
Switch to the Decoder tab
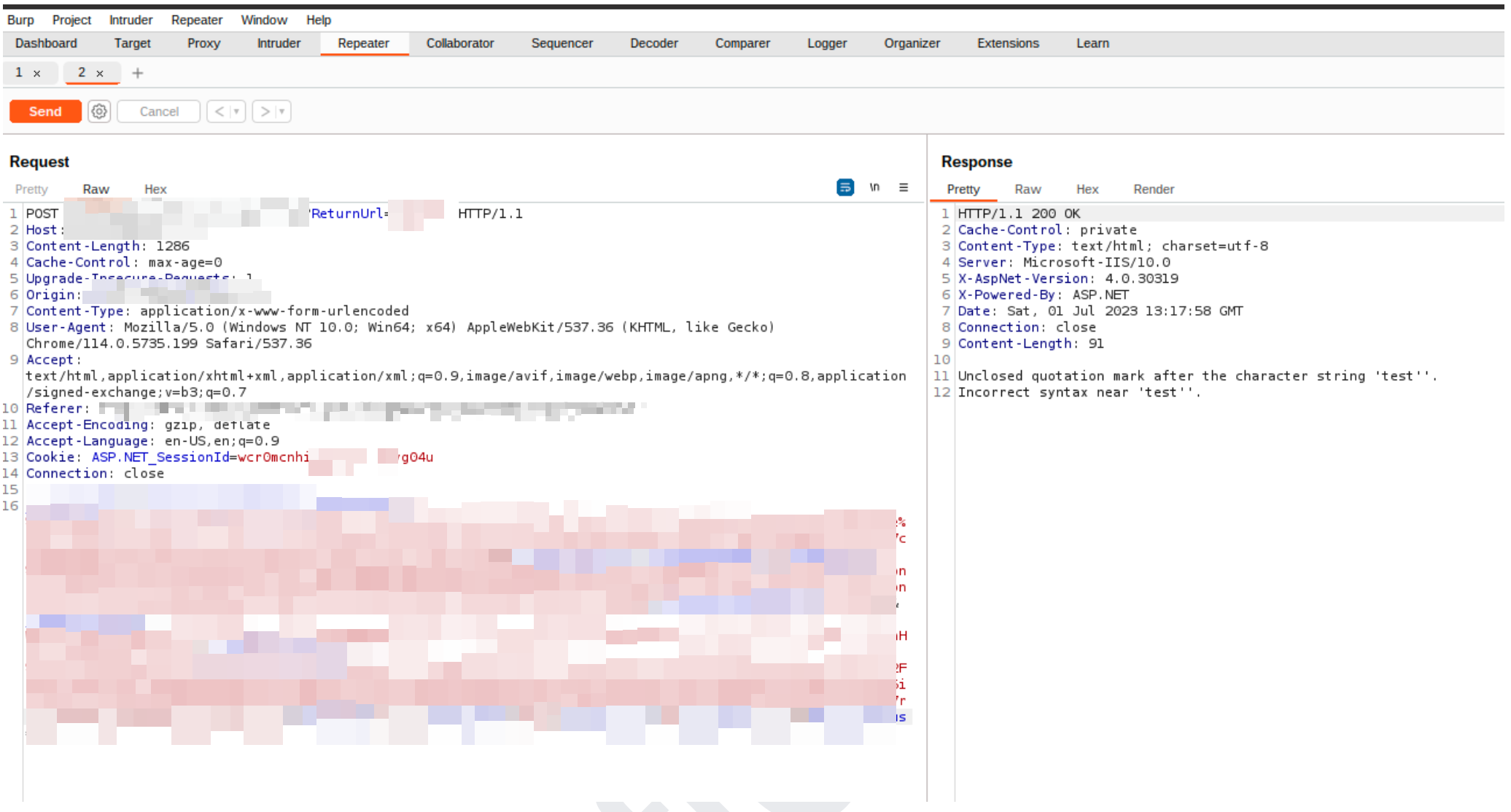654,43
